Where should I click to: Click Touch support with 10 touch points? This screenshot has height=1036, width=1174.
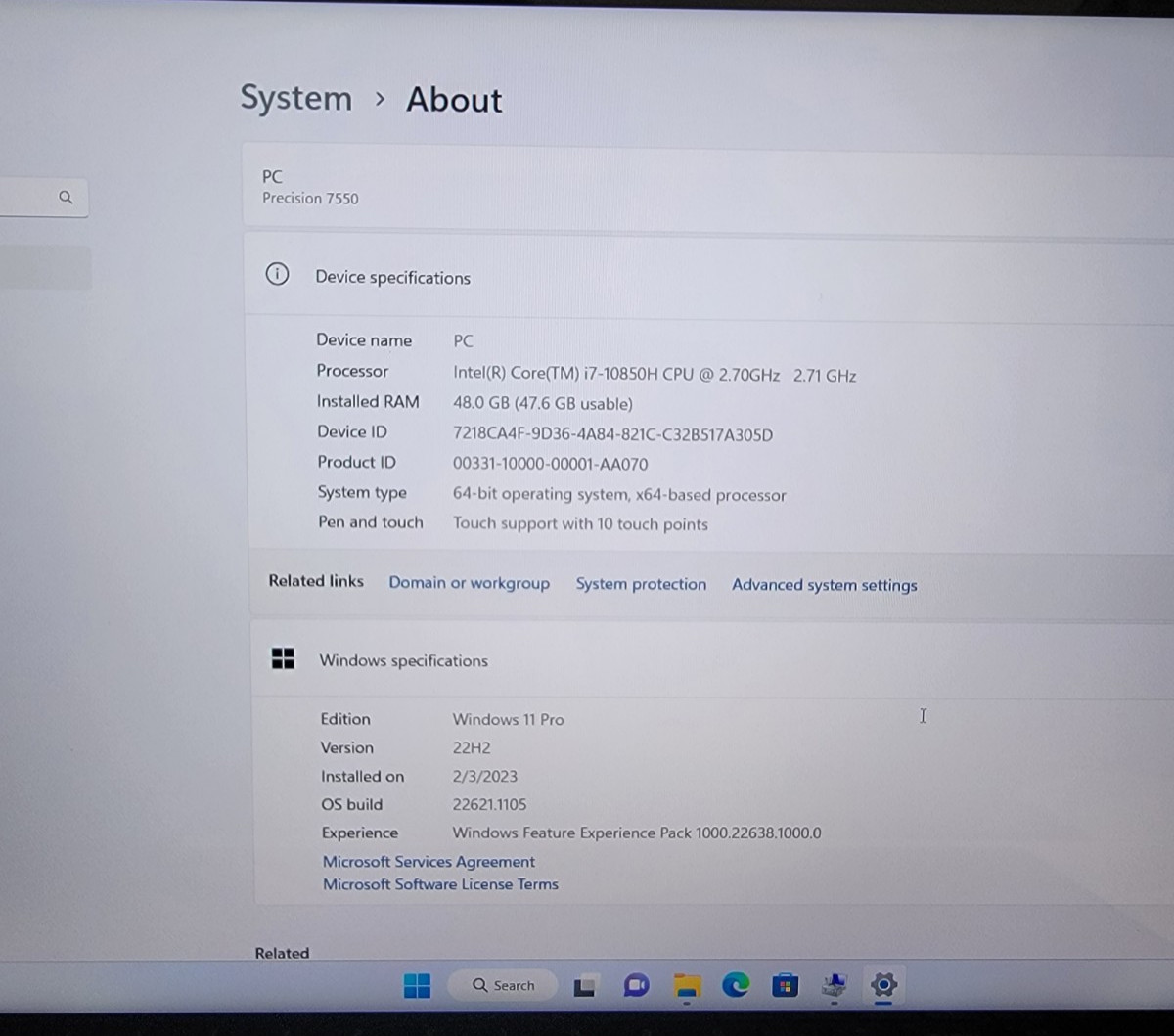[580, 523]
